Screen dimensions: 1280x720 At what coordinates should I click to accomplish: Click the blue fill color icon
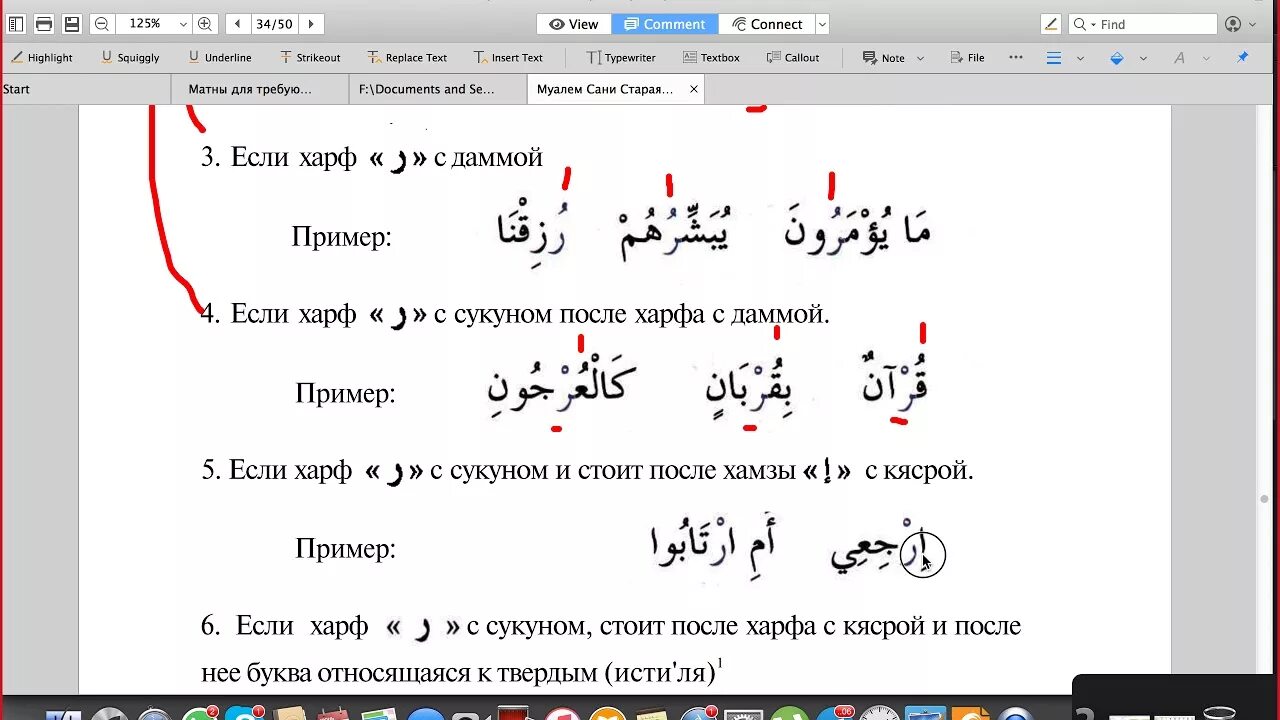[1117, 58]
